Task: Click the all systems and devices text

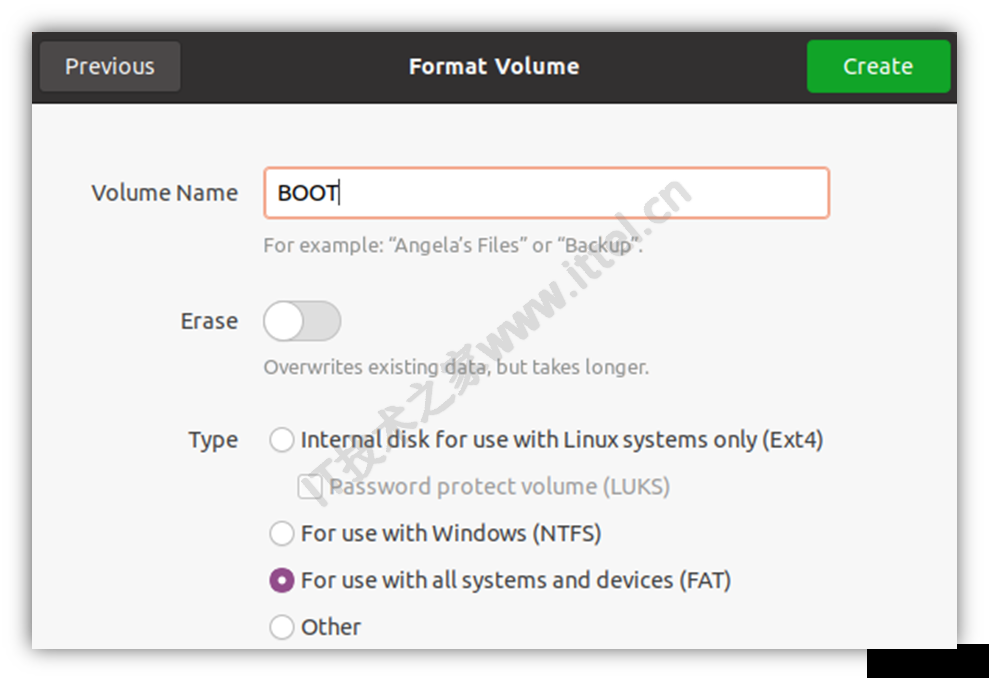Action: click(x=516, y=580)
